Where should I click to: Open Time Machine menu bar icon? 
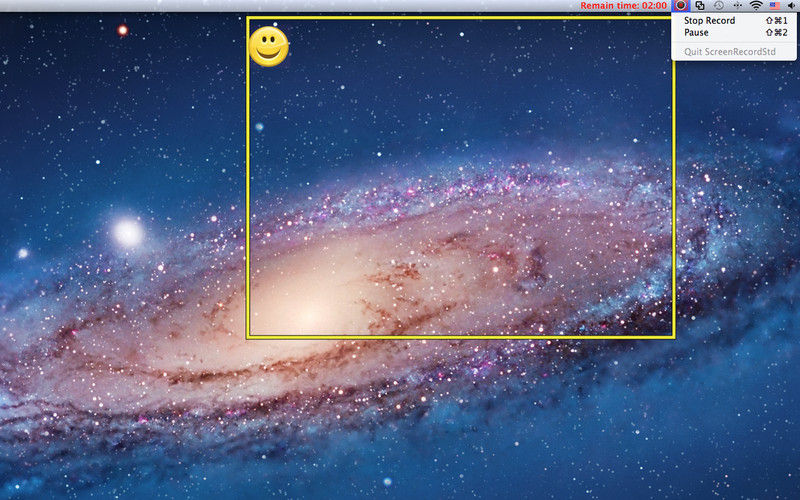[719, 6]
